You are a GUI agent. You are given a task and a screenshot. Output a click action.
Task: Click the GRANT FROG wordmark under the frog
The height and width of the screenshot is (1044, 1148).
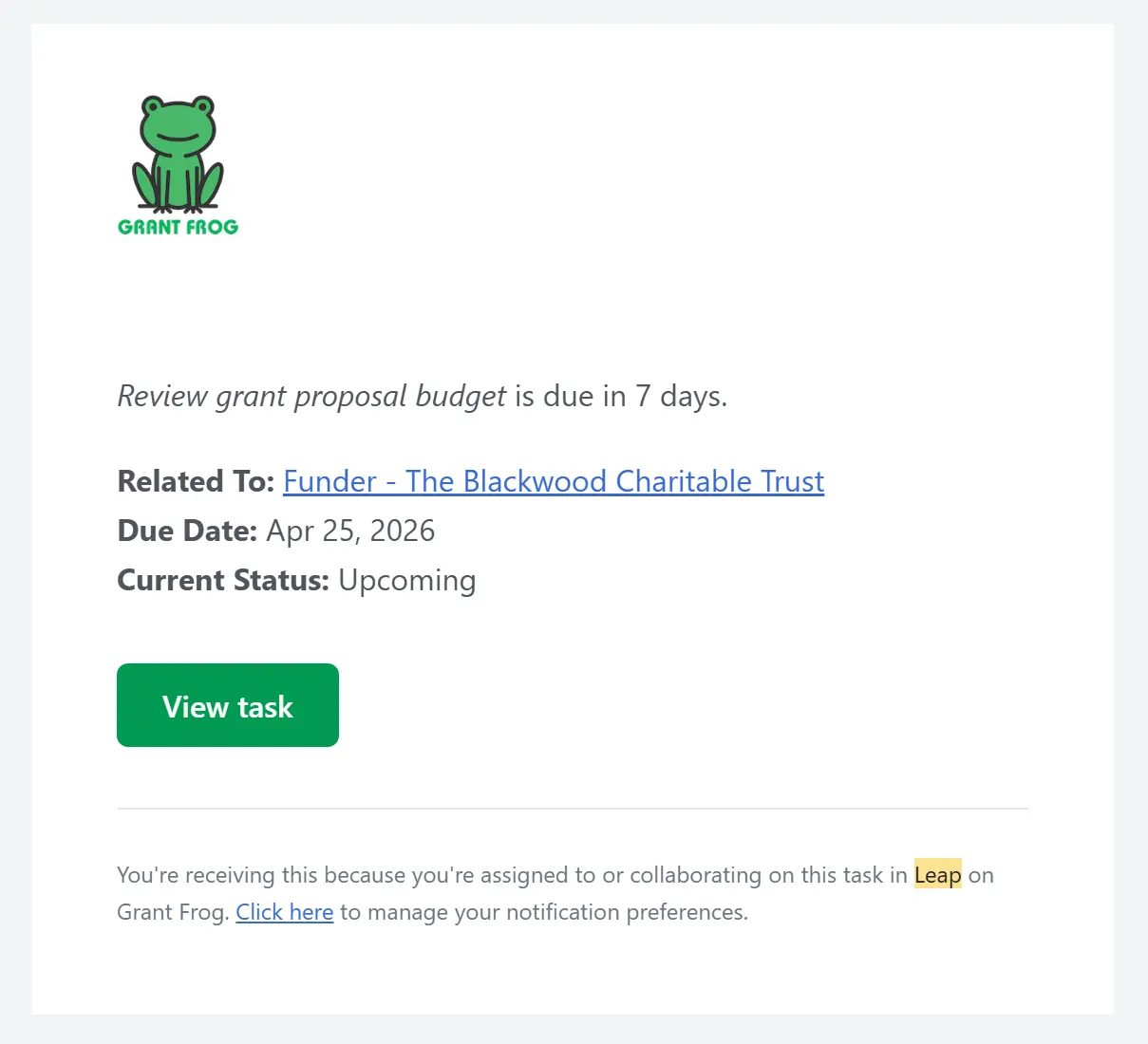tap(178, 227)
